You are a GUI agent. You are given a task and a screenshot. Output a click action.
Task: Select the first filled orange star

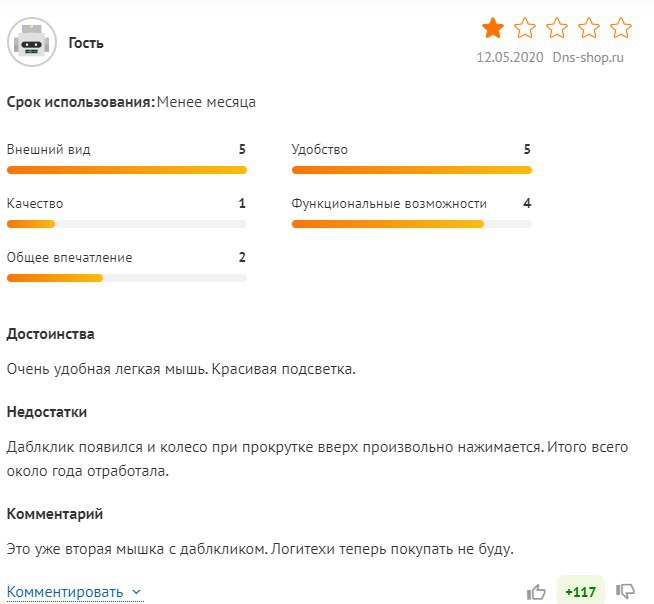pyautogui.click(x=492, y=27)
